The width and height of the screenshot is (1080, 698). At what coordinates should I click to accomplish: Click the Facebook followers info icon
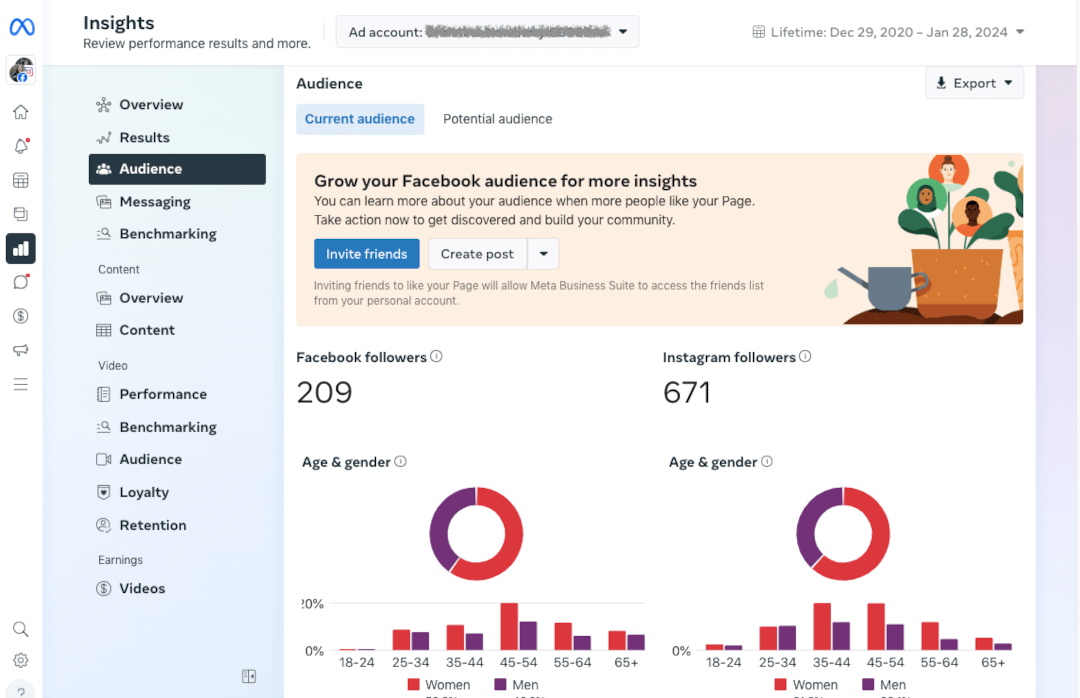[436, 356]
